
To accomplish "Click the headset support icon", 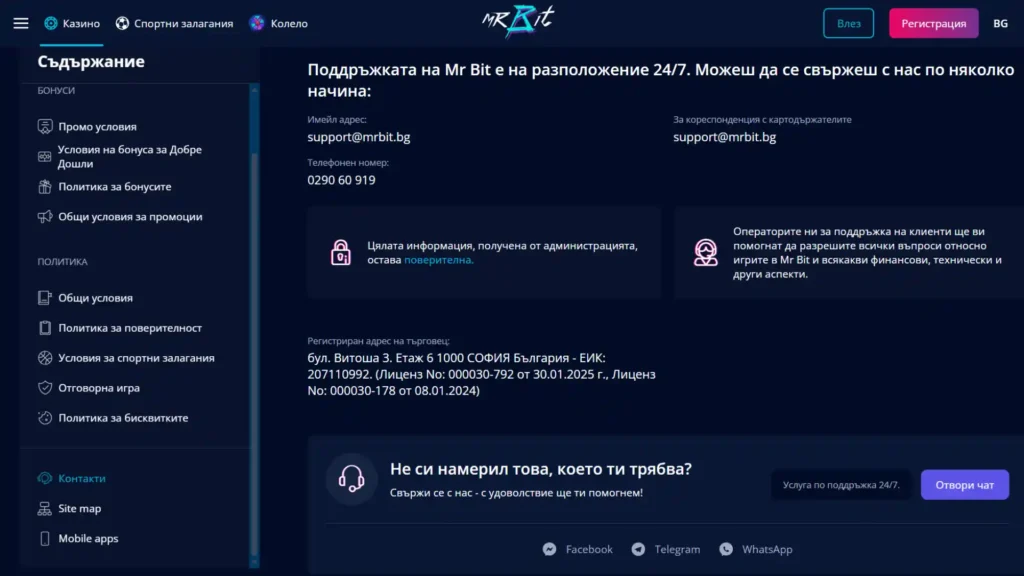I will tap(351, 479).
